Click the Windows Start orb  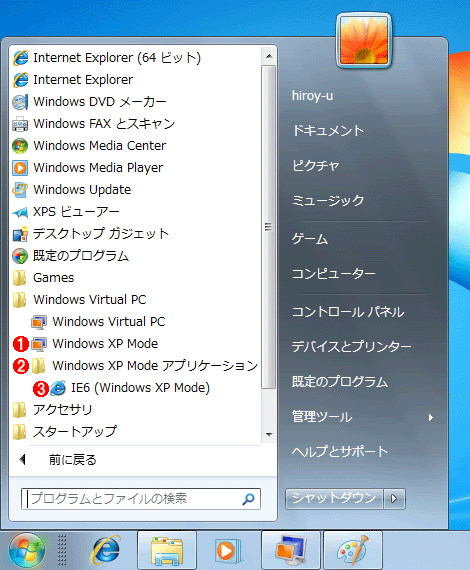(27, 550)
